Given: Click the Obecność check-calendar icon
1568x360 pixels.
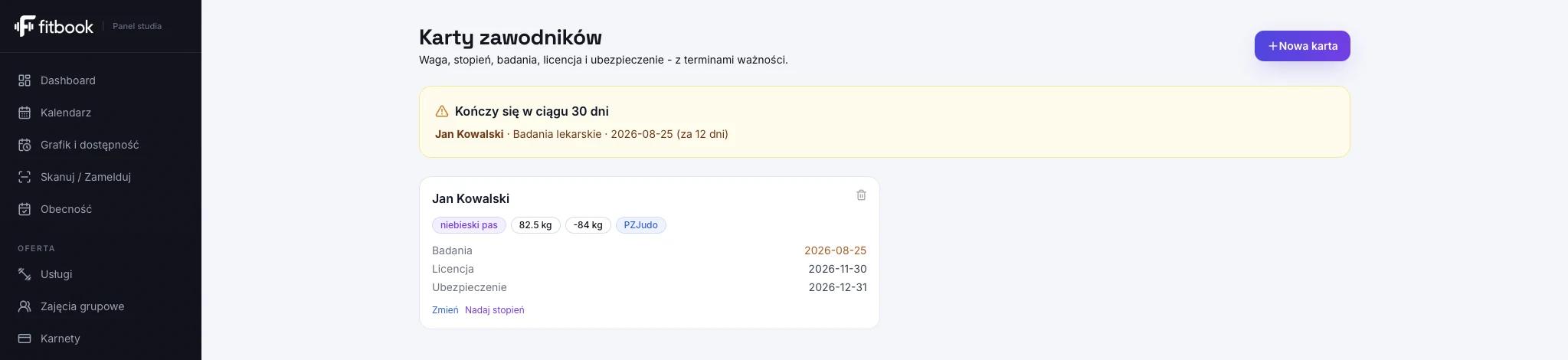Looking at the screenshot, I should [25, 209].
